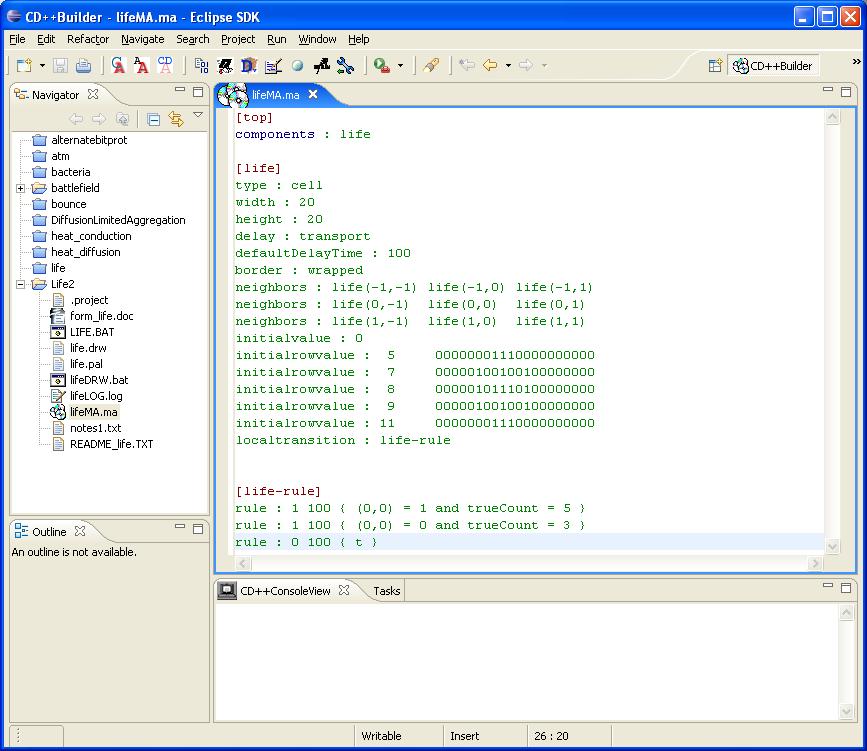Click the Navigator Up one level icon
Viewport: 867px width, 751px height.
(122, 119)
